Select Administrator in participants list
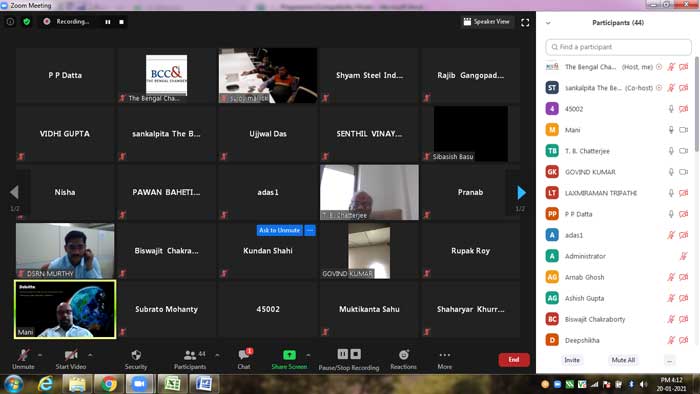This screenshot has height=394, width=700. (617, 256)
